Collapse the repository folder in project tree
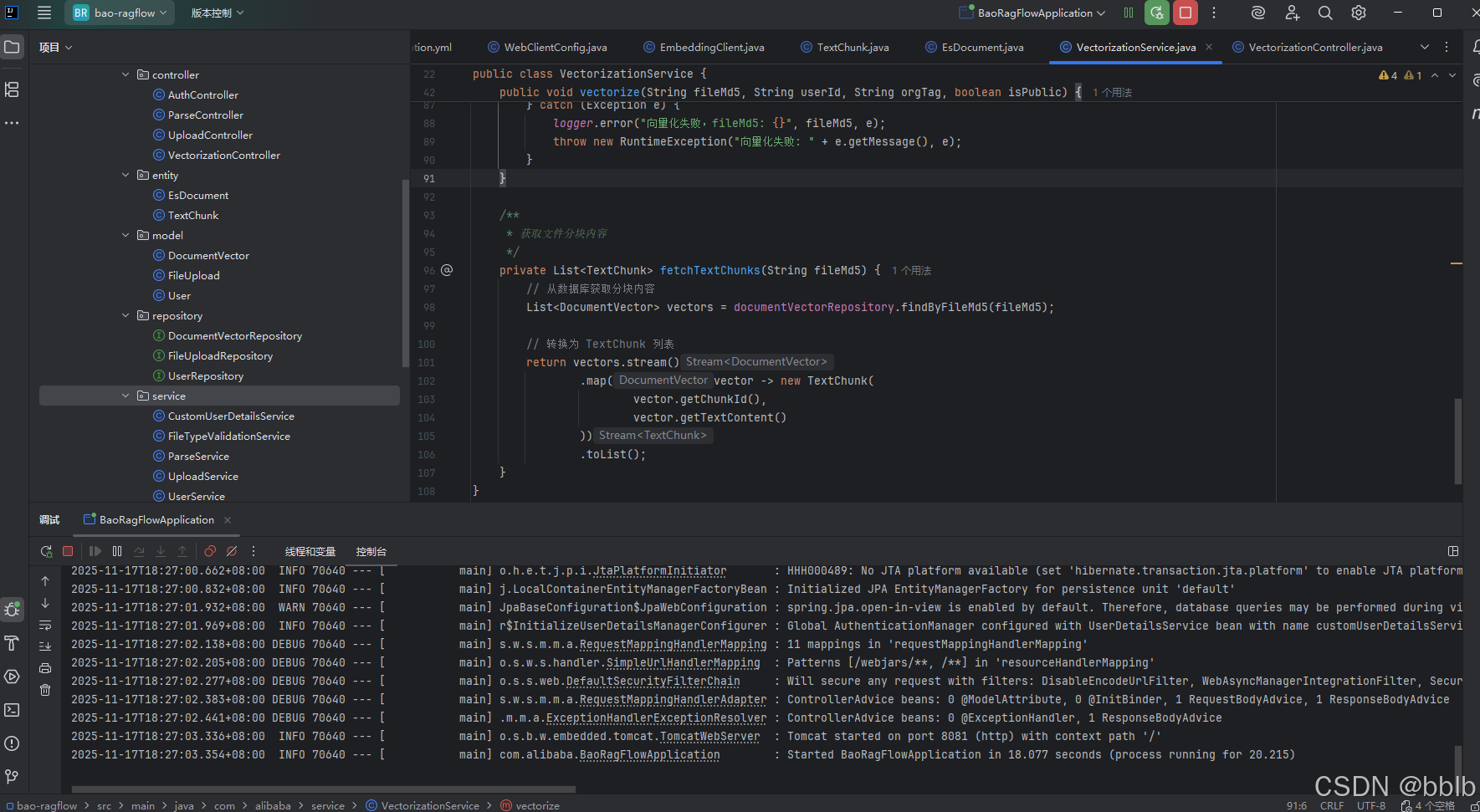 (x=125, y=315)
